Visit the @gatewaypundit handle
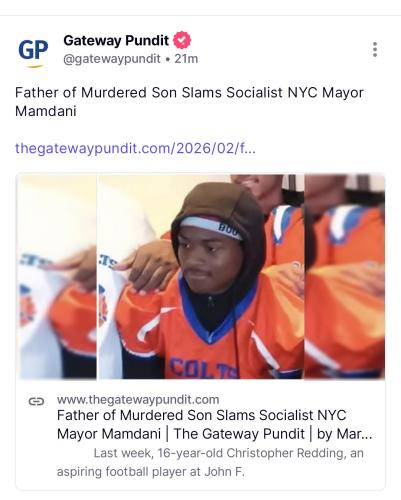Screen dimensions: 401x500 [x=112, y=59]
